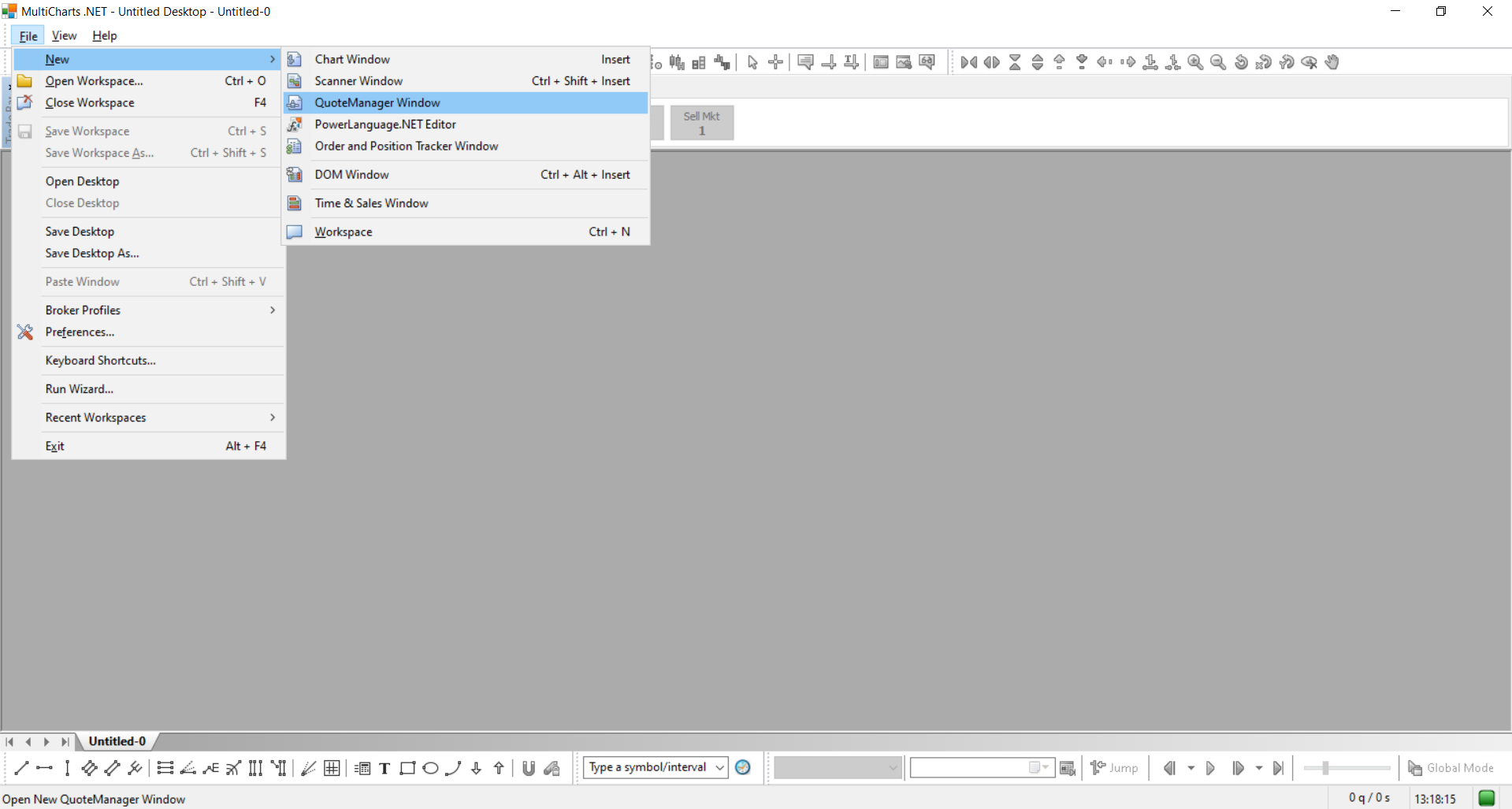The width and height of the screenshot is (1512, 809).
Task: Click the compress bar spacing icon
Action: click(969, 62)
